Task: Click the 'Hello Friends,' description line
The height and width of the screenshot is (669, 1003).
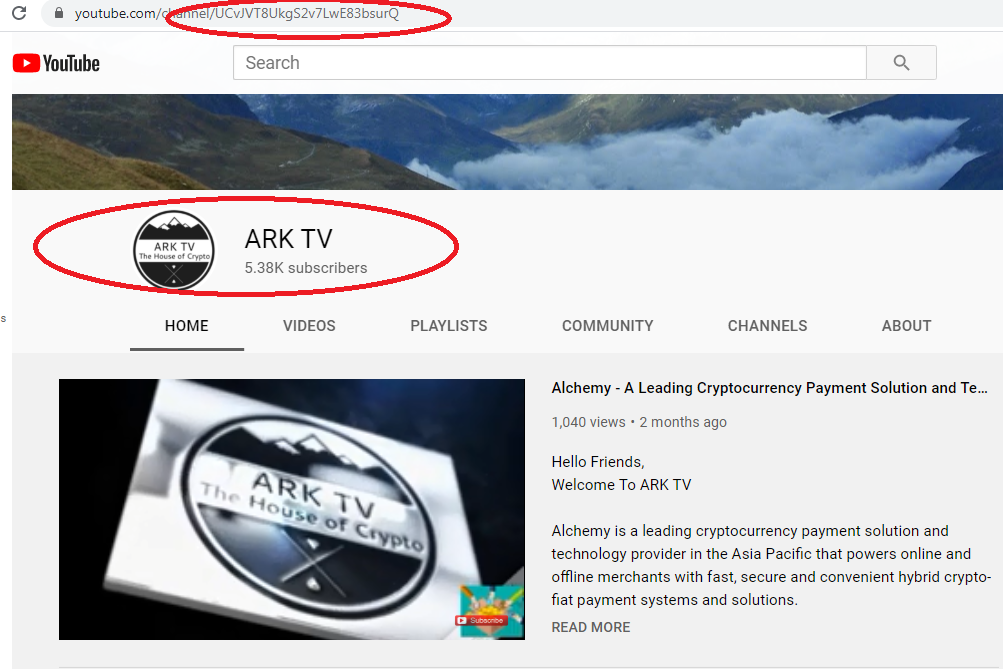Action: point(598,462)
